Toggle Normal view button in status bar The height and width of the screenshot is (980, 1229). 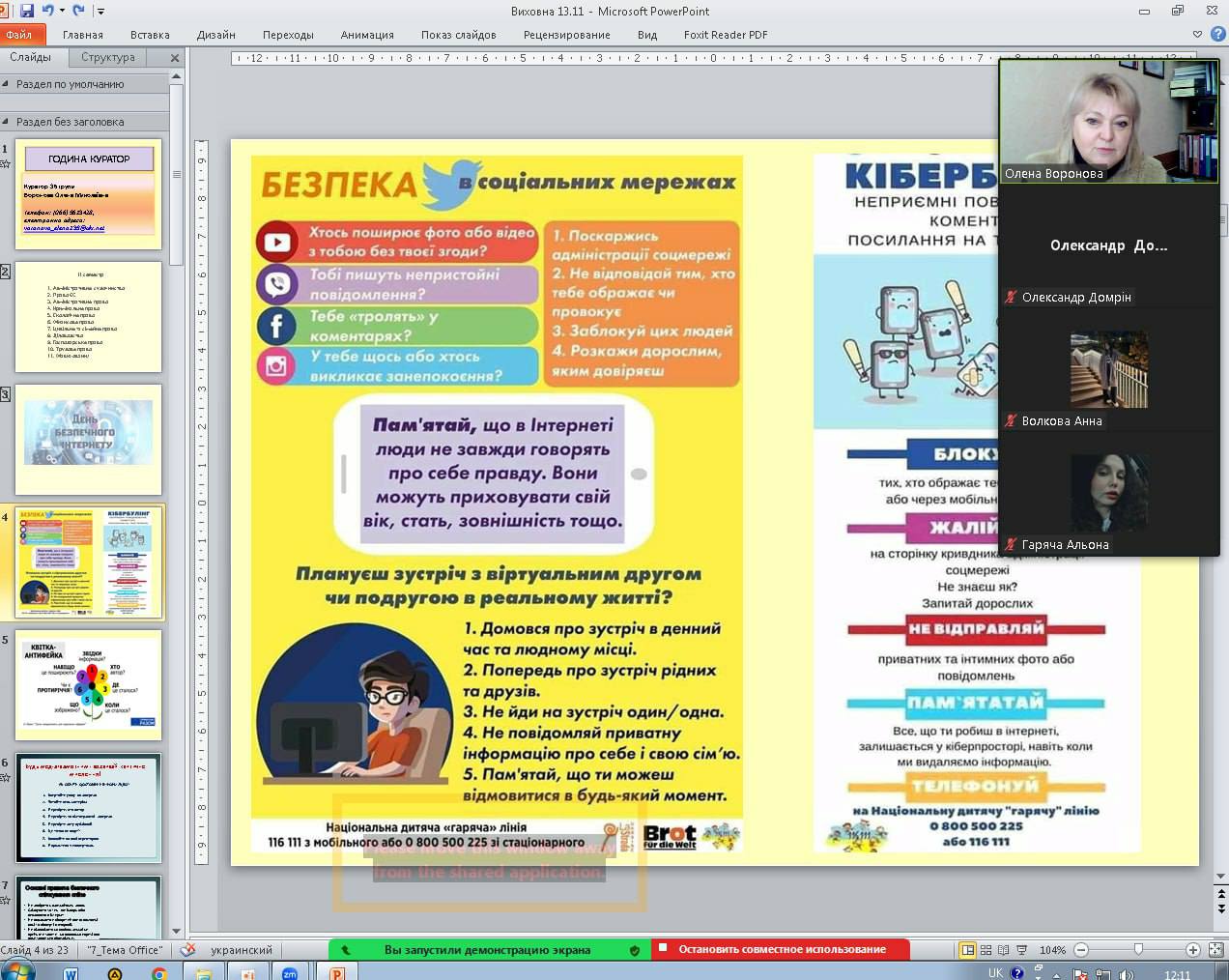point(967,950)
